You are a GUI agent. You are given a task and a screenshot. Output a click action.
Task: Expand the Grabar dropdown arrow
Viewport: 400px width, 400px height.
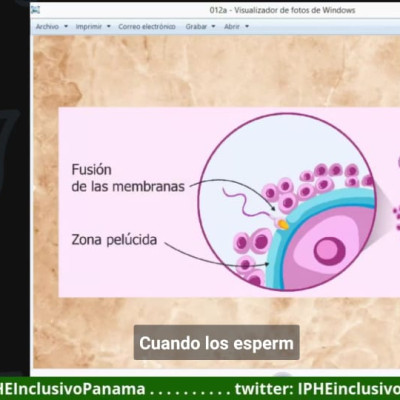click(213, 26)
